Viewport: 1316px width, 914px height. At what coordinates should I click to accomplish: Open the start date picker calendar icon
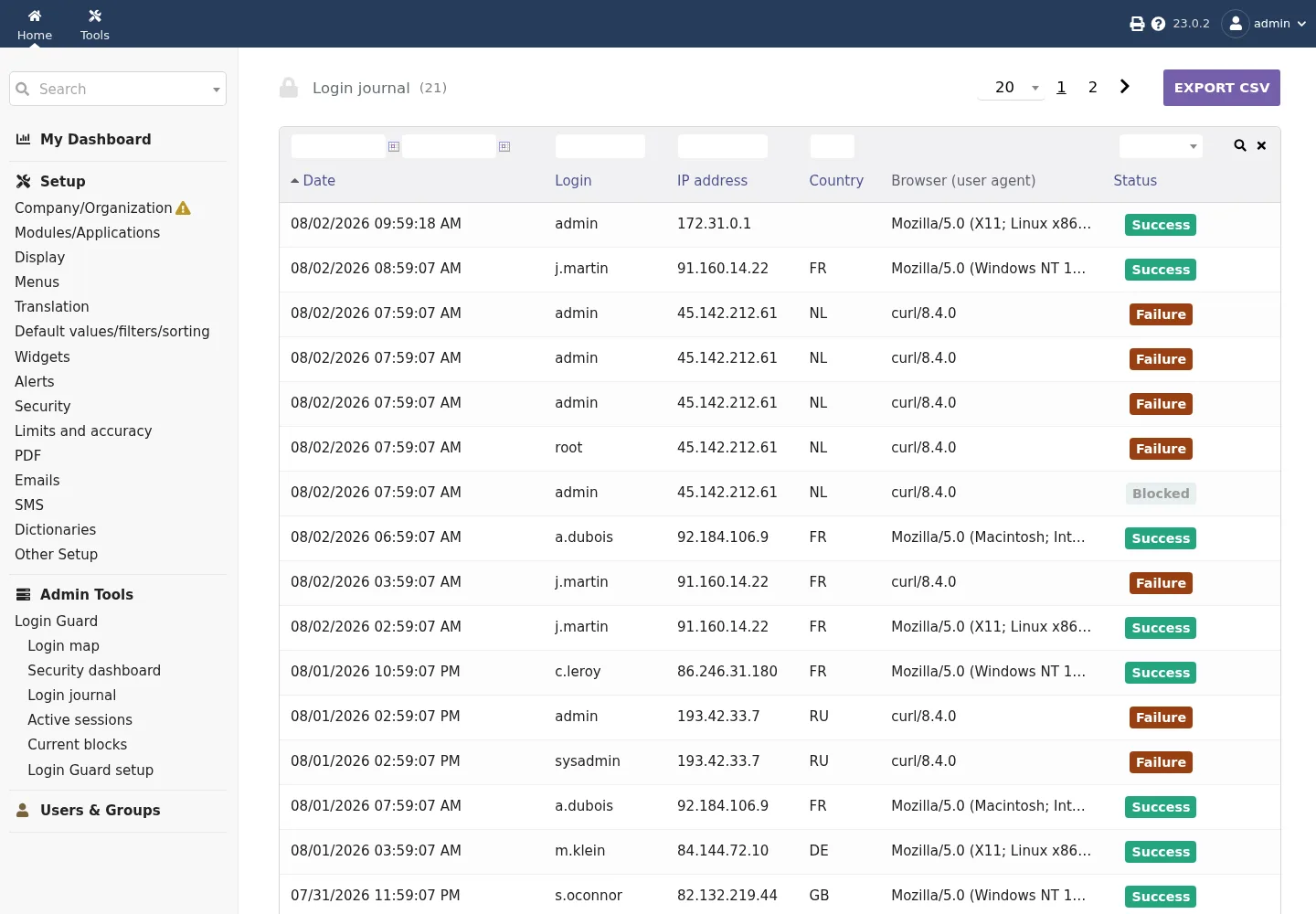tap(394, 146)
